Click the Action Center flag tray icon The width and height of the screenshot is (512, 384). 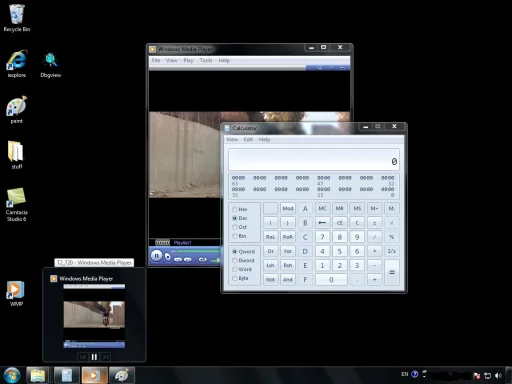click(x=477, y=376)
